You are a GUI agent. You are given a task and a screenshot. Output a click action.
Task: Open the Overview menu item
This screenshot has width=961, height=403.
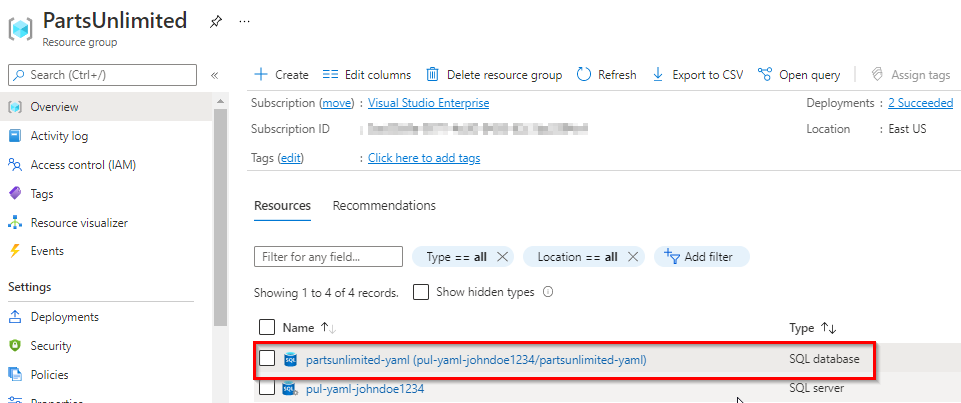click(x=106, y=107)
